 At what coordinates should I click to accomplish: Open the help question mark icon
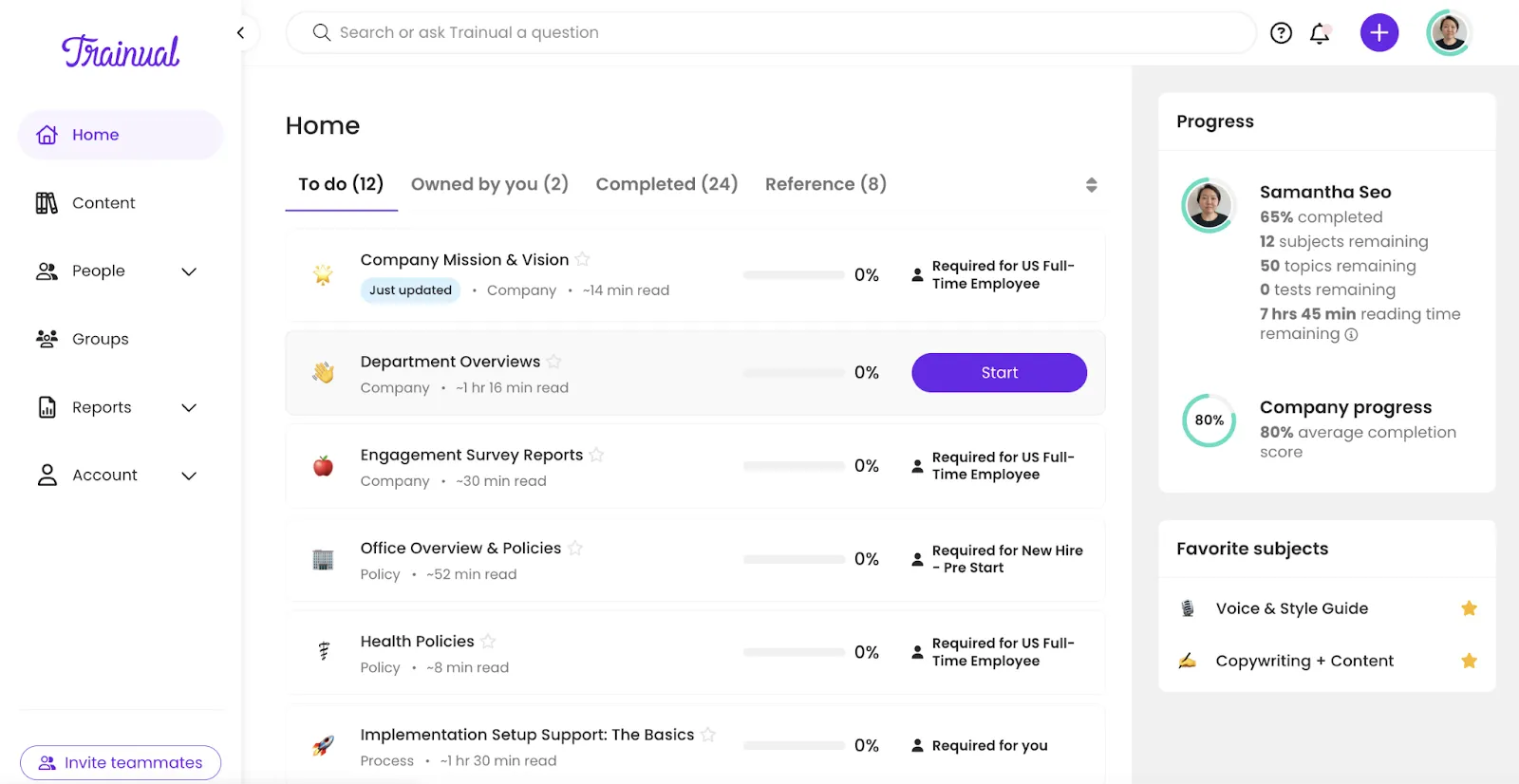pyautogui.click(x=1281, y=33)
